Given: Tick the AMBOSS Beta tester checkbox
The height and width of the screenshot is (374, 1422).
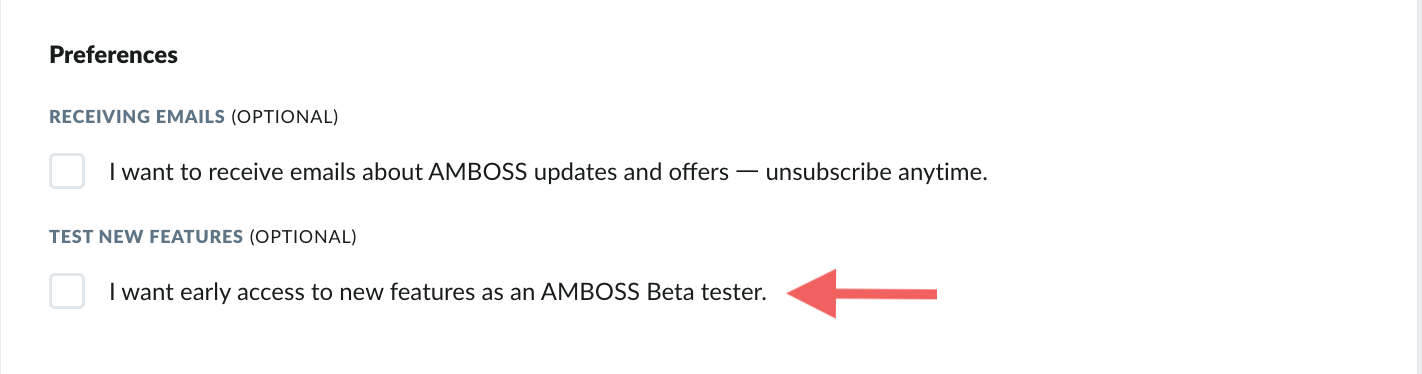Looking at the screenshot, I should click(x=67, y=292).
